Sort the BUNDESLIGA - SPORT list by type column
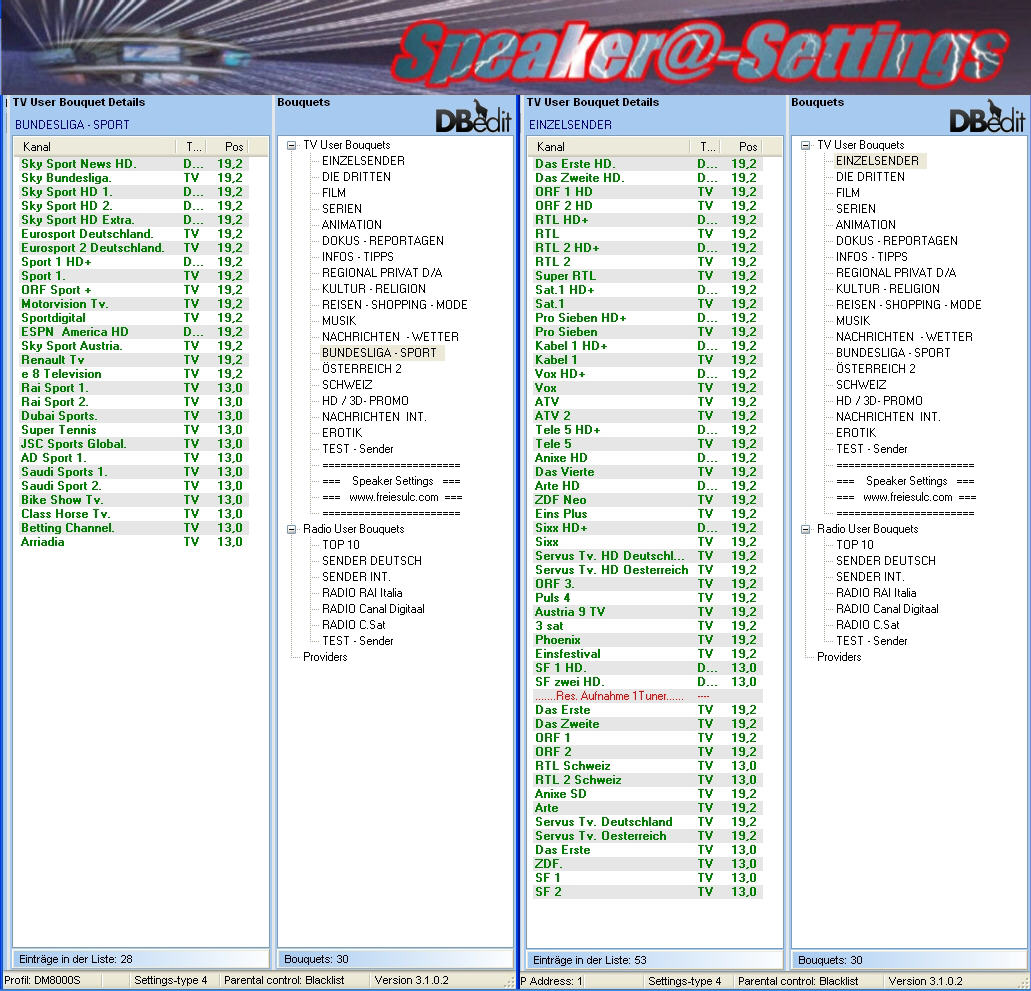 pyautogui.click(x=191, y=147)
